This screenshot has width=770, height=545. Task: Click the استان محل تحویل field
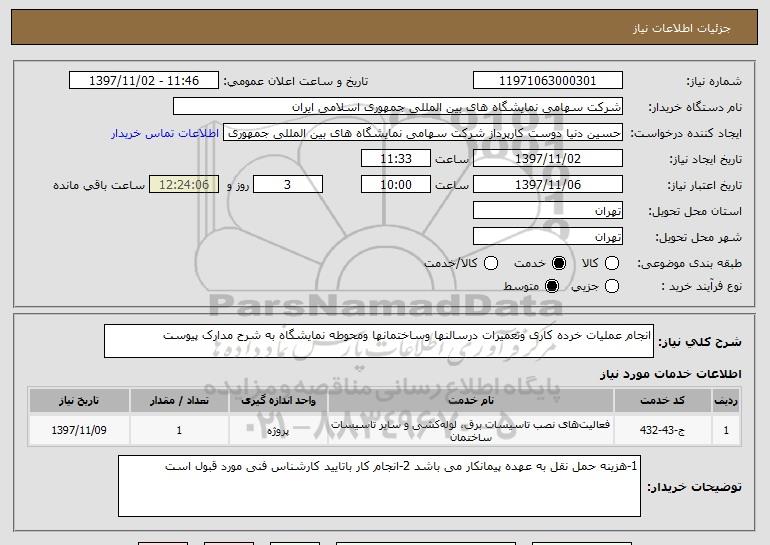[548, 211]
